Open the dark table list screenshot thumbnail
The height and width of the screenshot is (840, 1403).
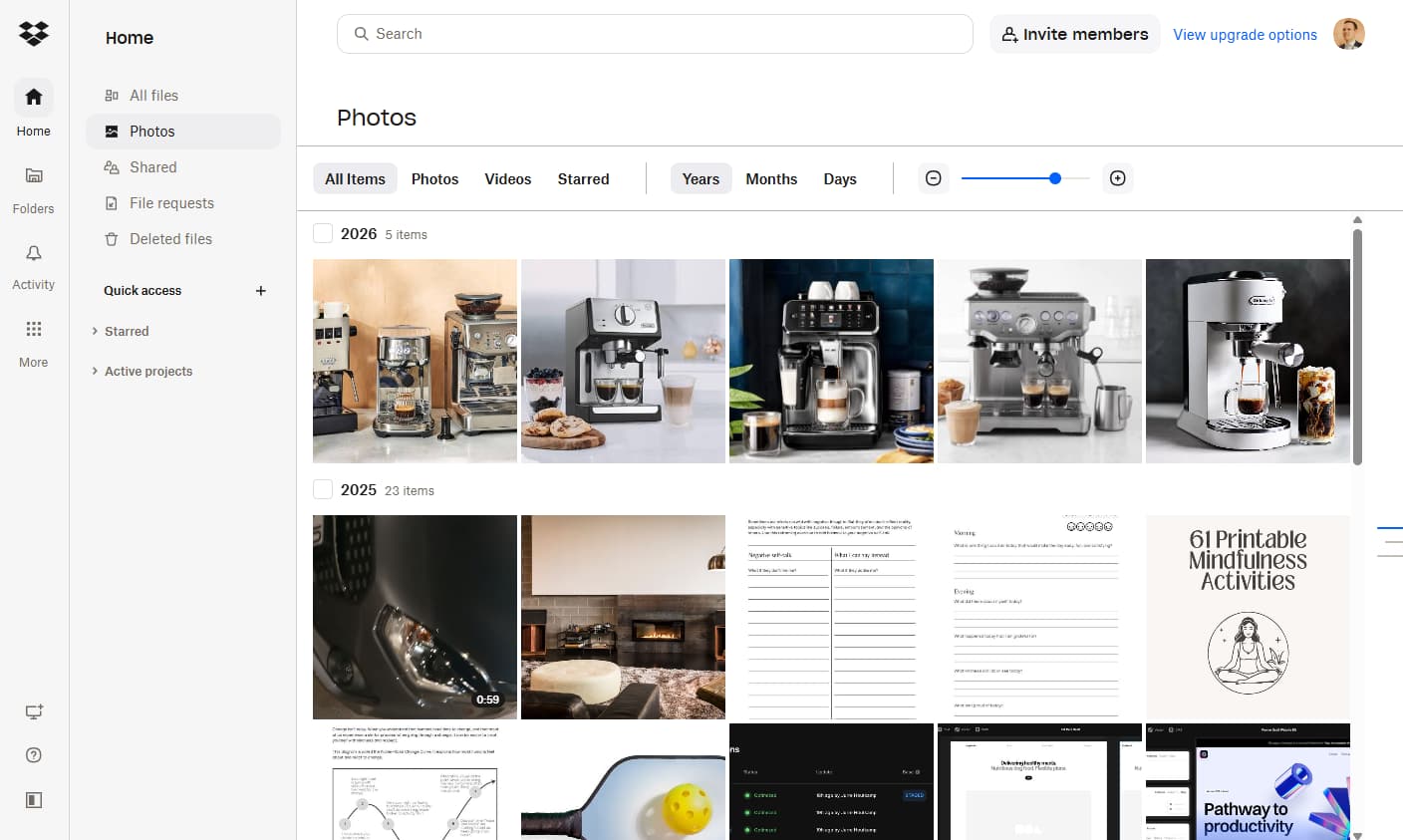(831, 781)
